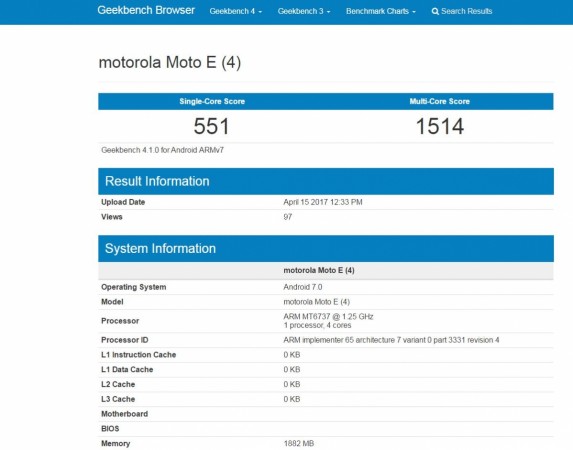
Task: Select the L1 Data Cache 0 KB value
Action: [x=292, y=370]
